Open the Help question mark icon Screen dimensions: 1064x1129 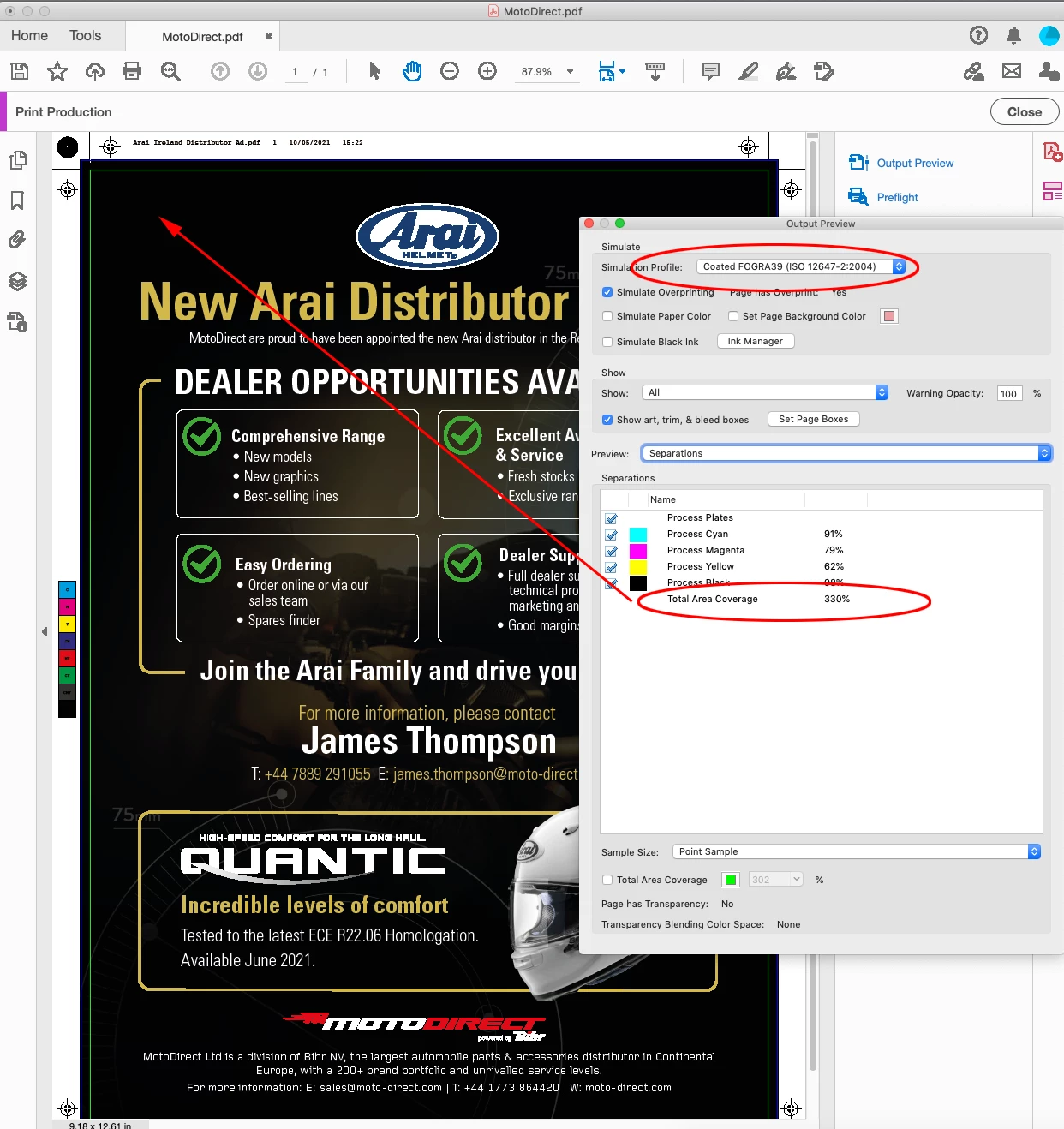coord(978,35)
